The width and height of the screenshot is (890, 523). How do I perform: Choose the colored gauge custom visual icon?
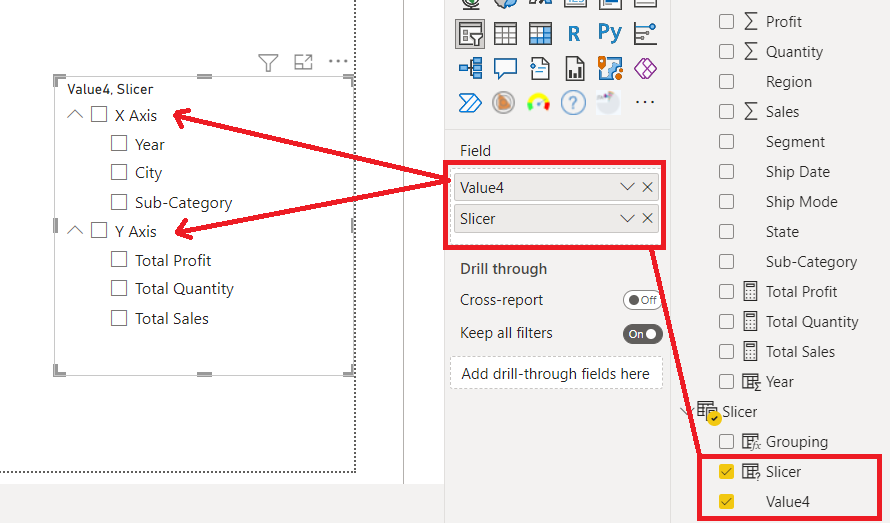point(538,103)
